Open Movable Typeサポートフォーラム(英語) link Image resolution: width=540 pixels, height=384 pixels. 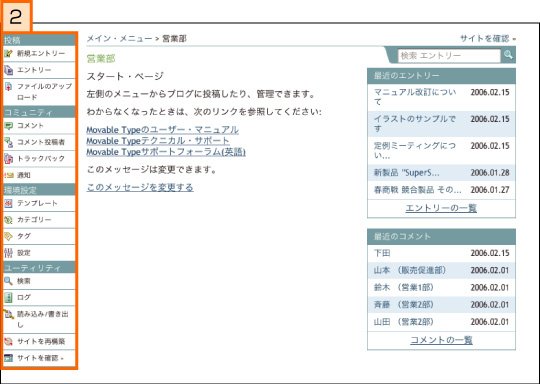(166, 152)
